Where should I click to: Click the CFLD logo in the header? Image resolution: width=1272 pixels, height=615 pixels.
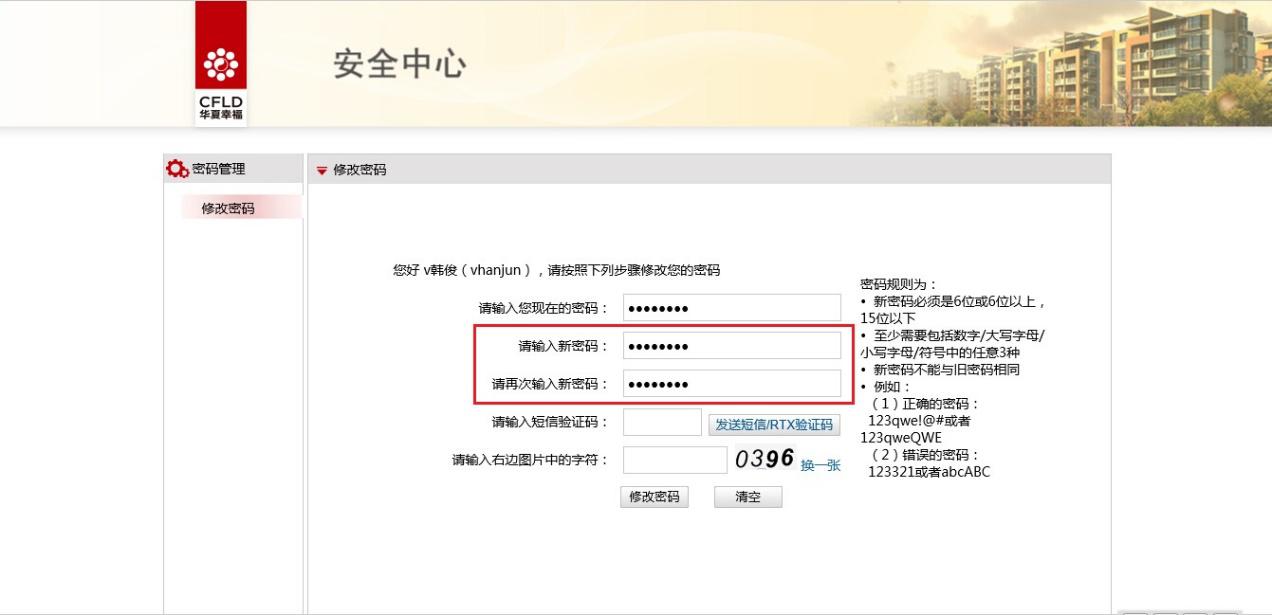coord(220,64)
